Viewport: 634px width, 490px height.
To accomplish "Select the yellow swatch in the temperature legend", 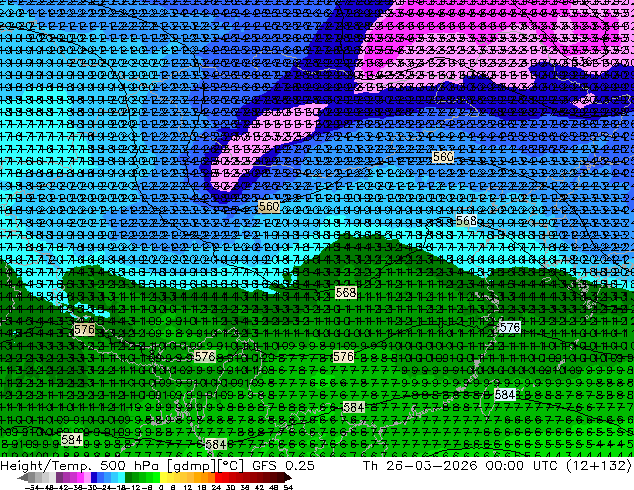I will tap(164, 477).
